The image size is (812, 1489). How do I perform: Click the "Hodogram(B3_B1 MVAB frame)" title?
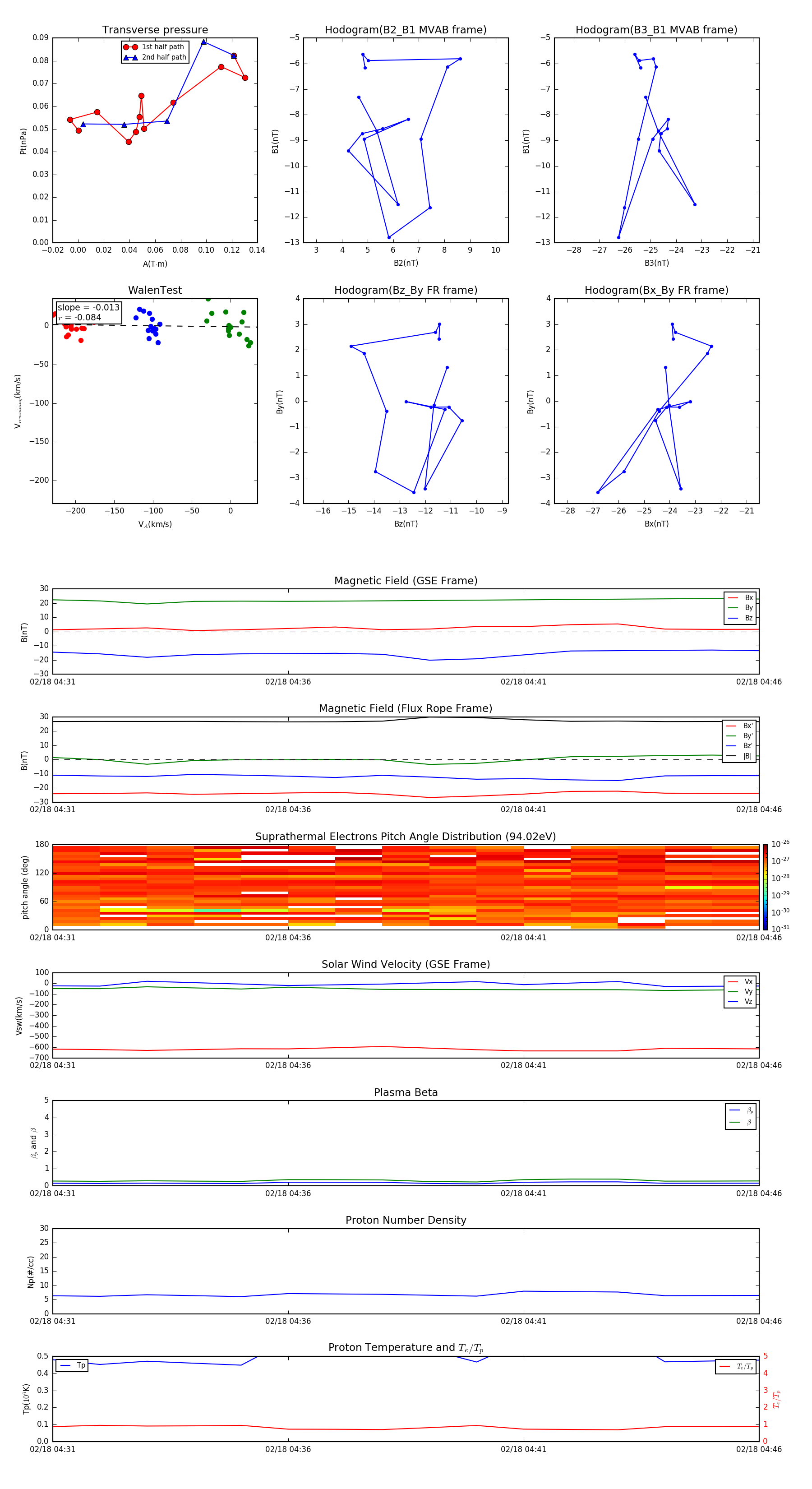pyautogui.click(x=656, y=29)
